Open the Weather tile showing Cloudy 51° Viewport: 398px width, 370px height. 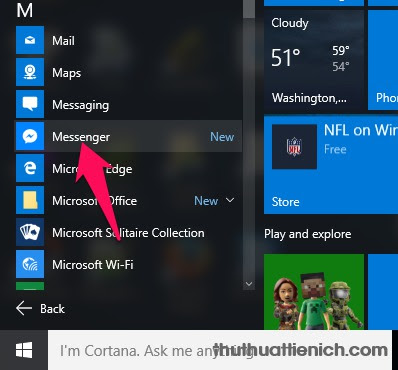(314, 60)
